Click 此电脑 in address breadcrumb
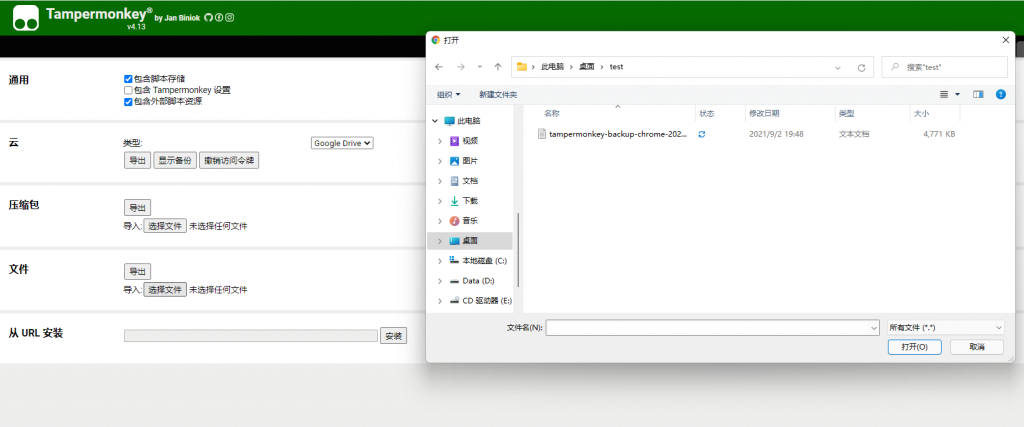This screenshot has height=427, width=1024. (x=552, y=67)
